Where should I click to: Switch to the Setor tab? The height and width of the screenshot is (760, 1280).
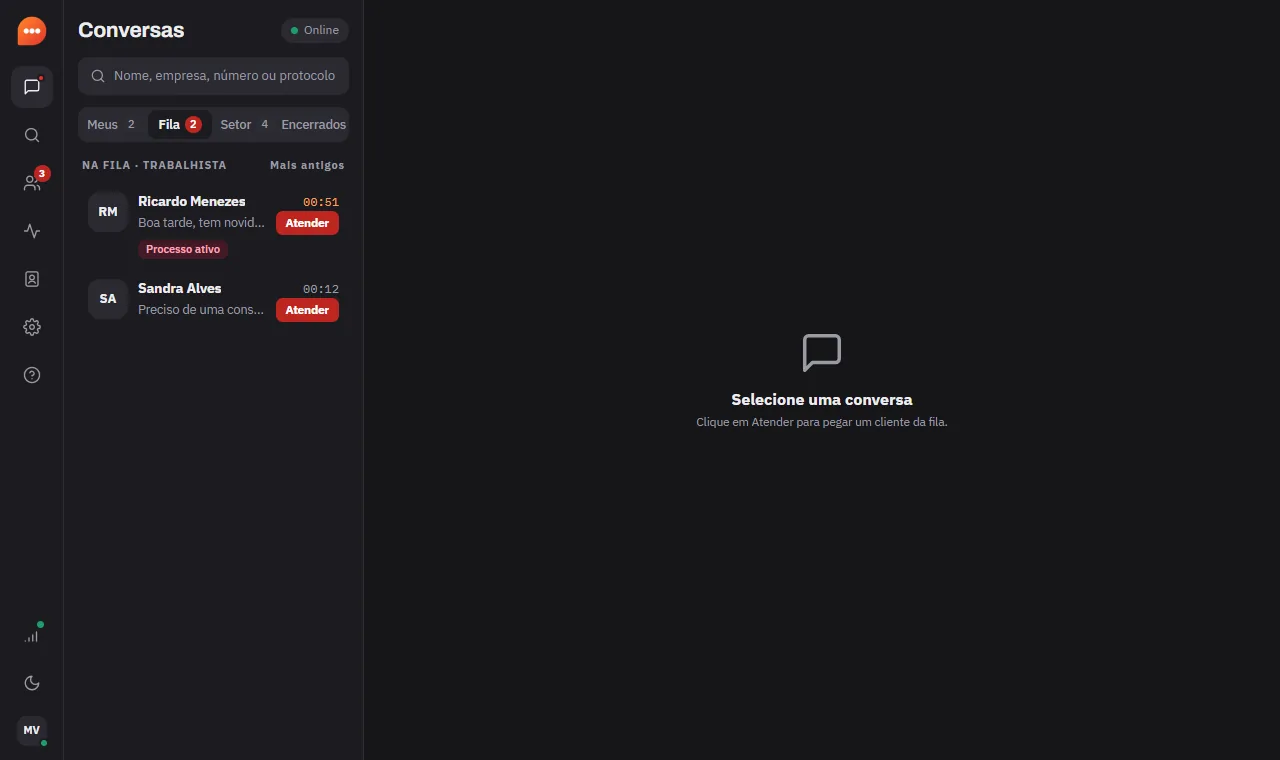245,125
